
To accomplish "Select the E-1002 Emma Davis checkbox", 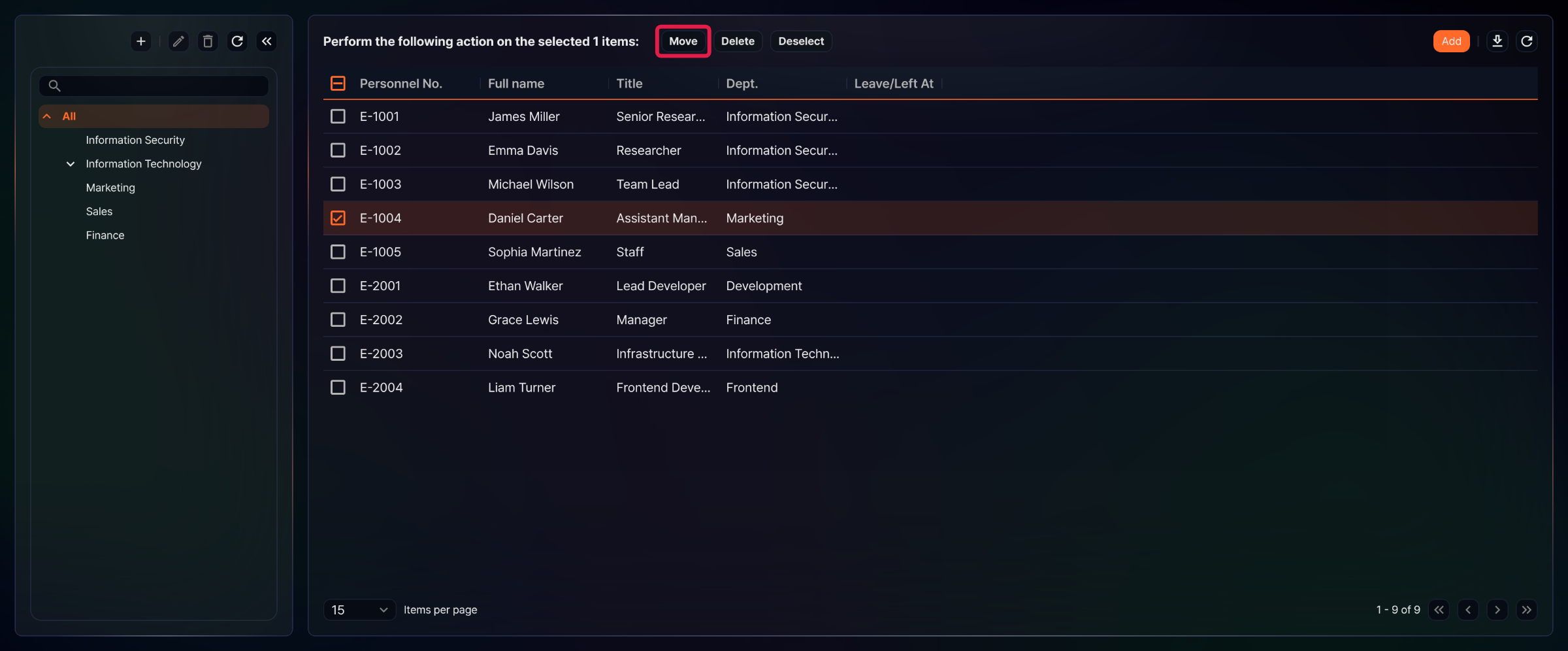I will [x=338, y=150].
